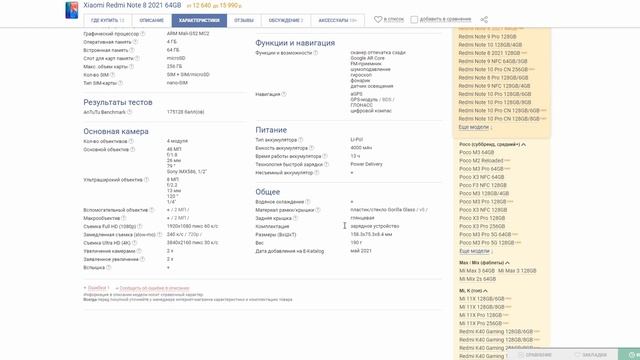Open the ОТЗЫВЫ tab
The width and height of the screenshot is (640, 360).
click(244, 20)
